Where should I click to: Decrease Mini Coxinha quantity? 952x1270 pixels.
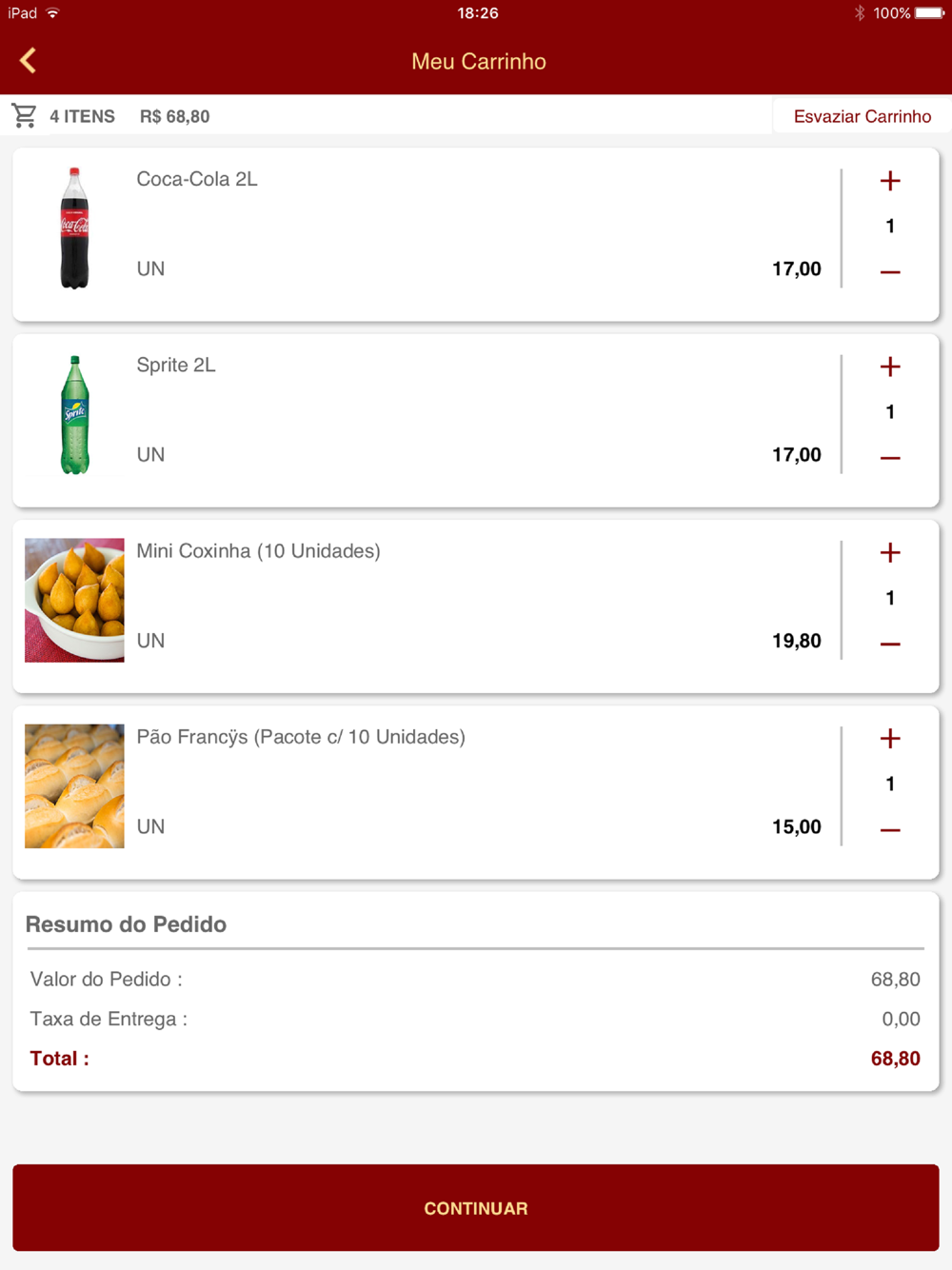coord(890,644)
